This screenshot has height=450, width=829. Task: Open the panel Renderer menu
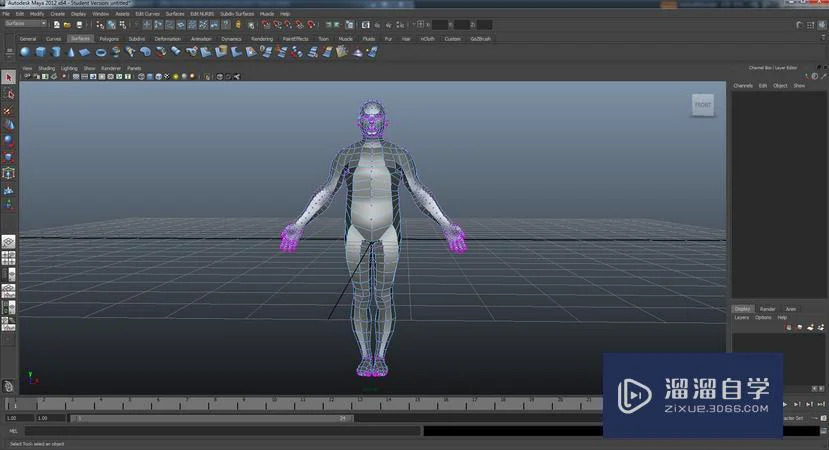coord(110,68)
